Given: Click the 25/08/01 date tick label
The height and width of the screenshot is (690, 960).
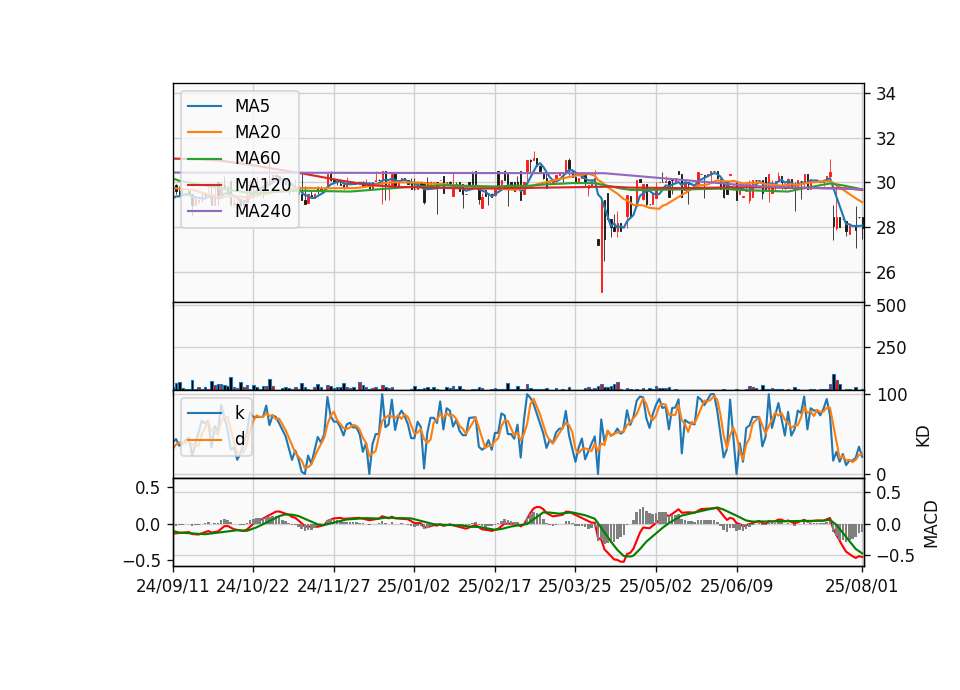Looking at the screenshot, I should click(861, 586).
